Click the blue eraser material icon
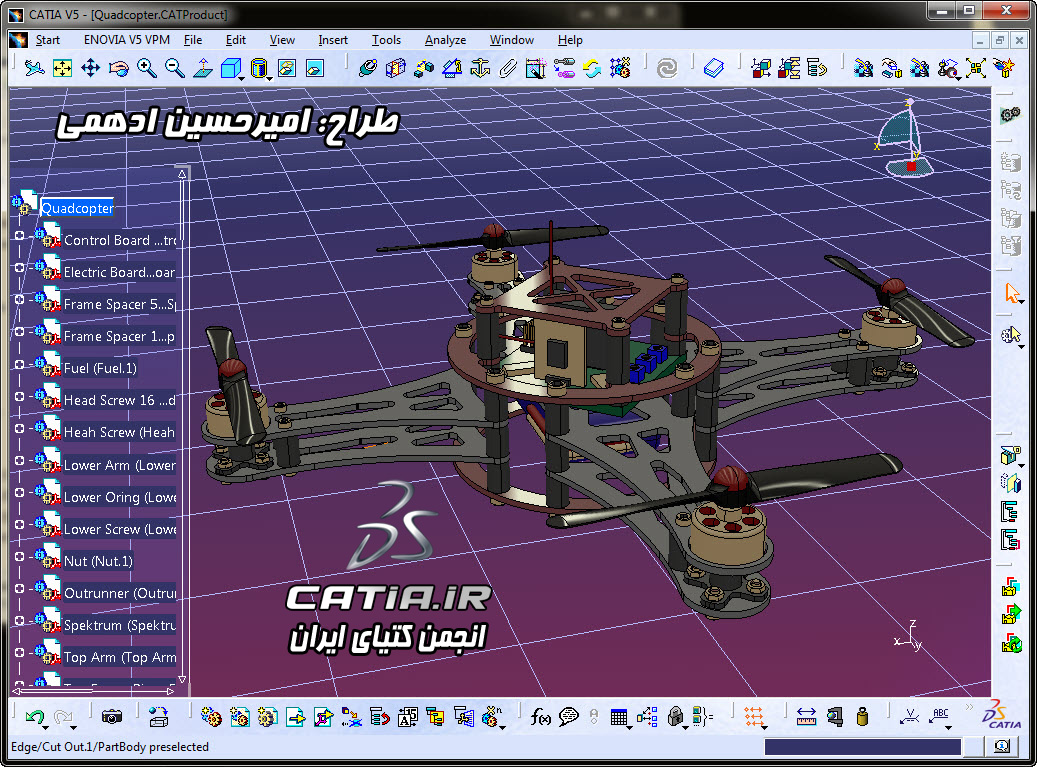This screenshot has height=767, width=1037. [714, 67]
